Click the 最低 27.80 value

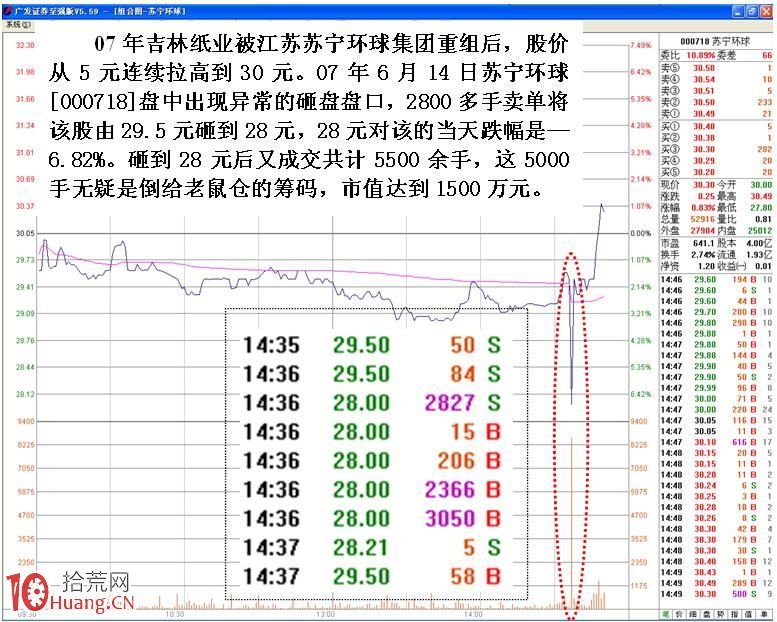(x=761, y=208)
